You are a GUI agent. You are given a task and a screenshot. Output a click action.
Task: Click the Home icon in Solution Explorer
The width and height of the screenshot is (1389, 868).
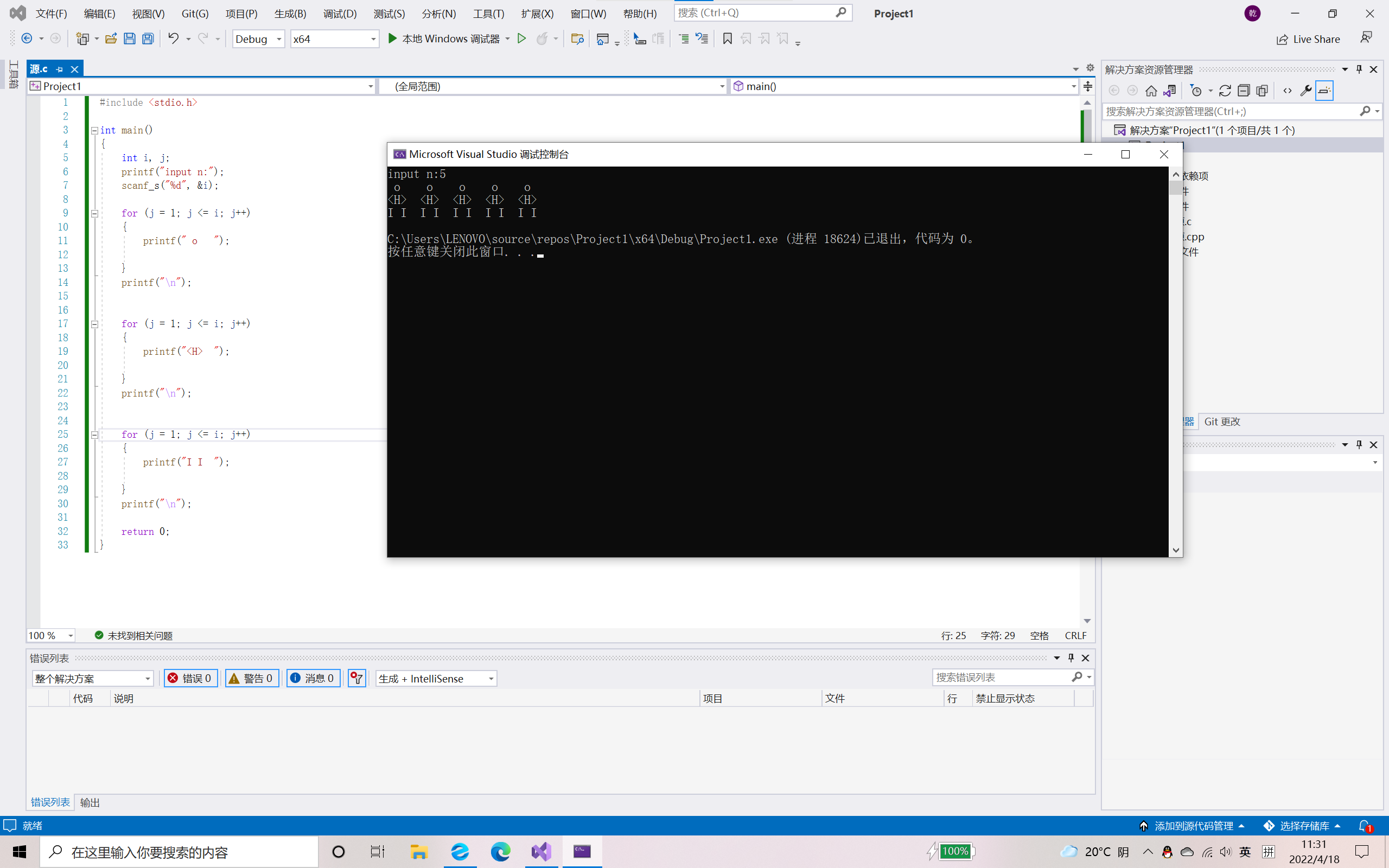(x=1151, y=91)
